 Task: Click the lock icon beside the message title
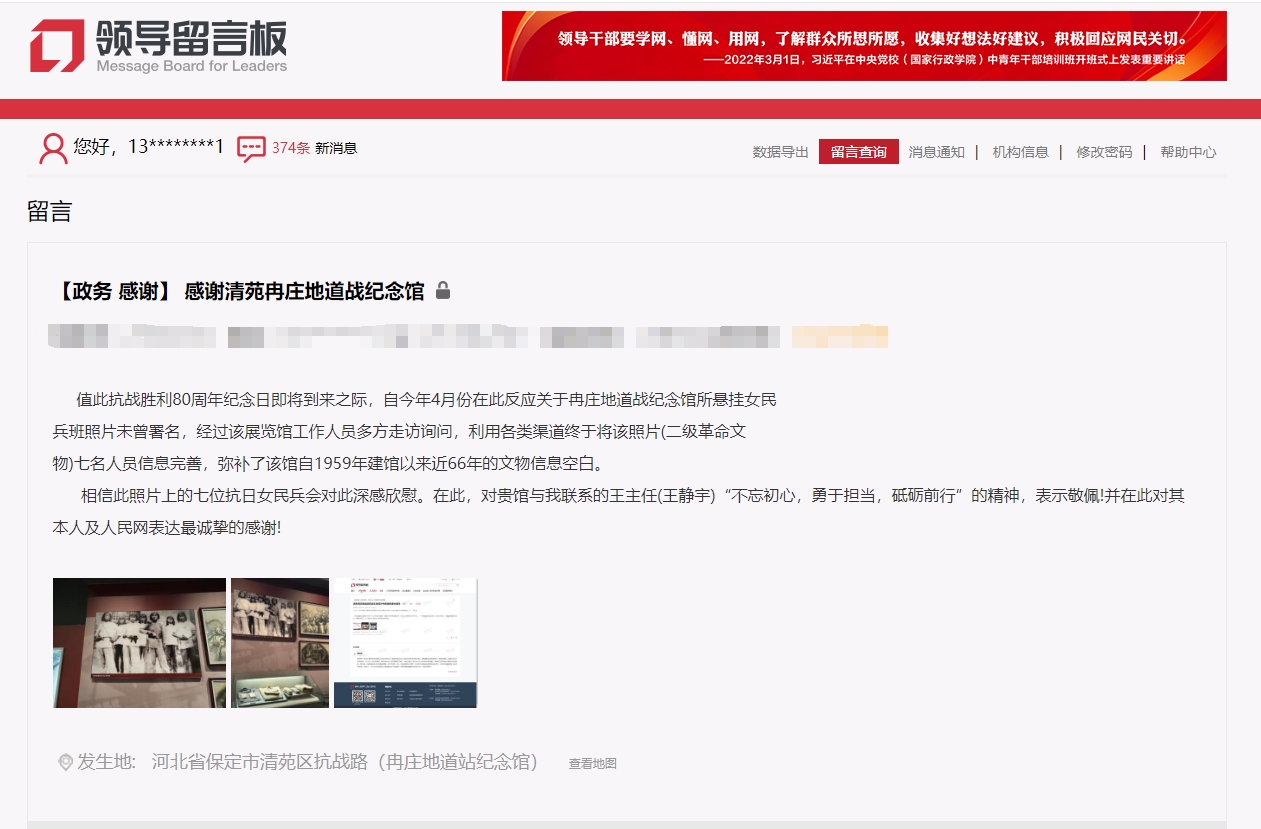[x=443, y=291]
